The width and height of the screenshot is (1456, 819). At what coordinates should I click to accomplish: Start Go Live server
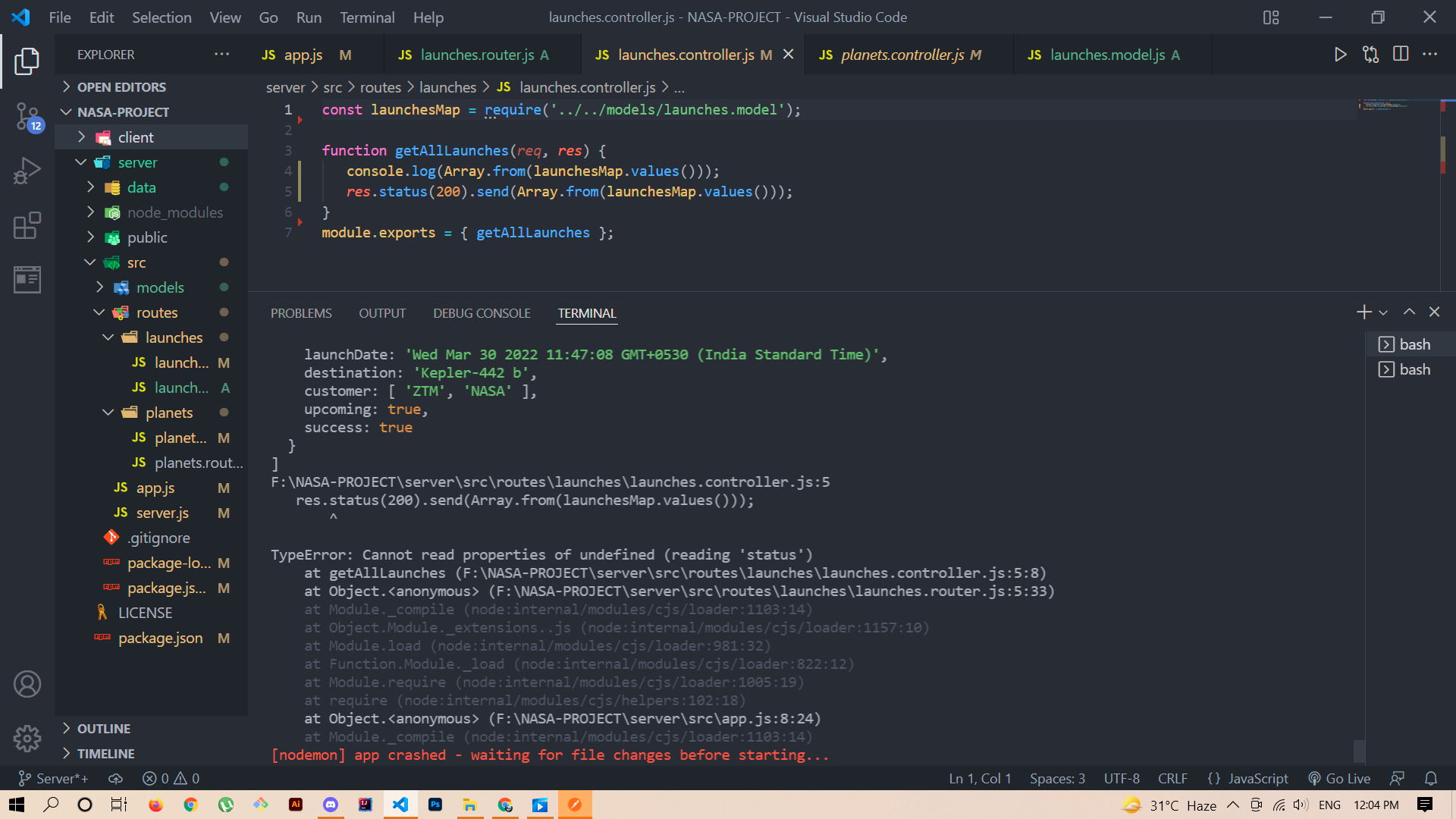[1339, 778]
